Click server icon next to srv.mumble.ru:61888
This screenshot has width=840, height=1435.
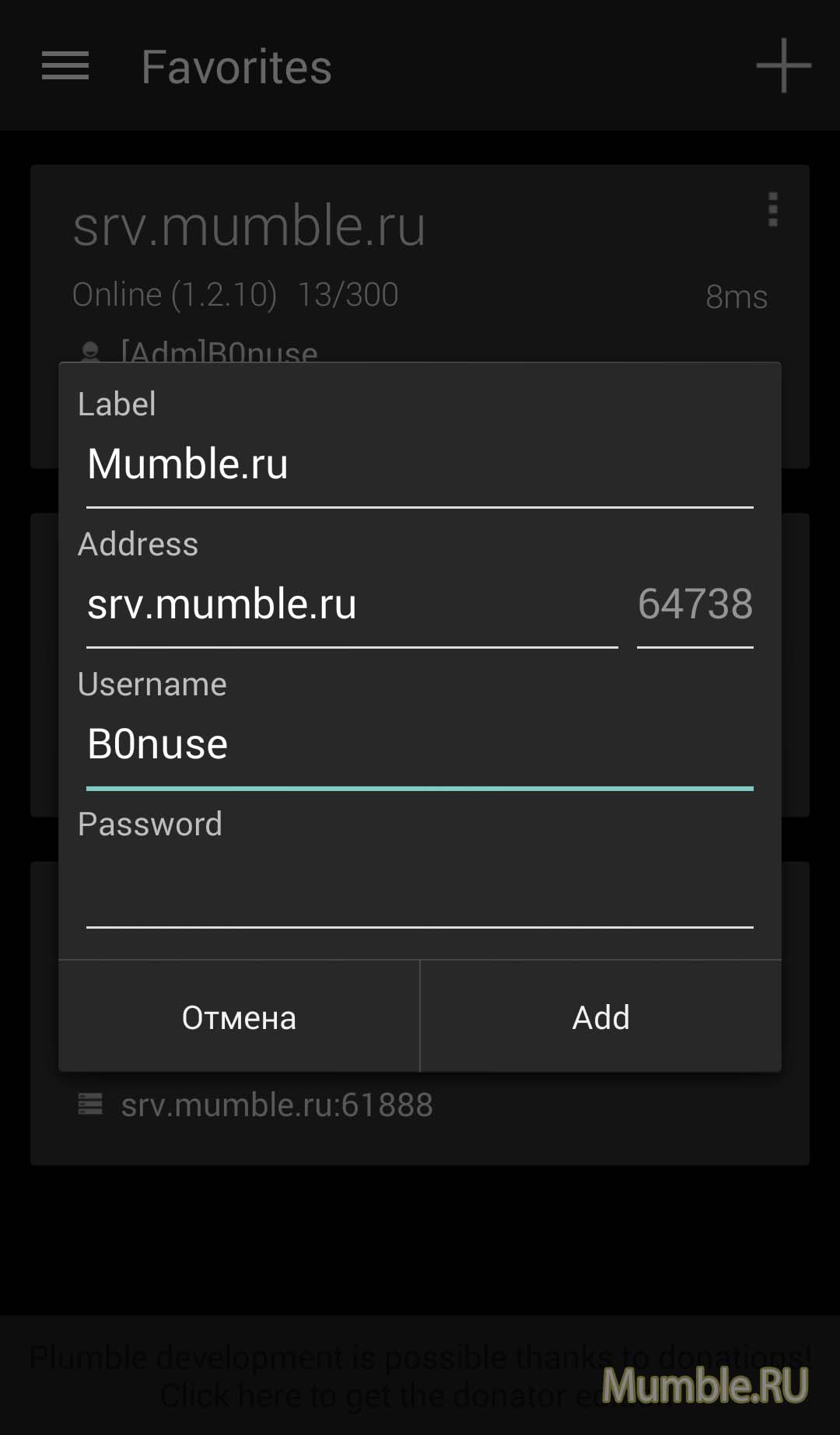90,1104
